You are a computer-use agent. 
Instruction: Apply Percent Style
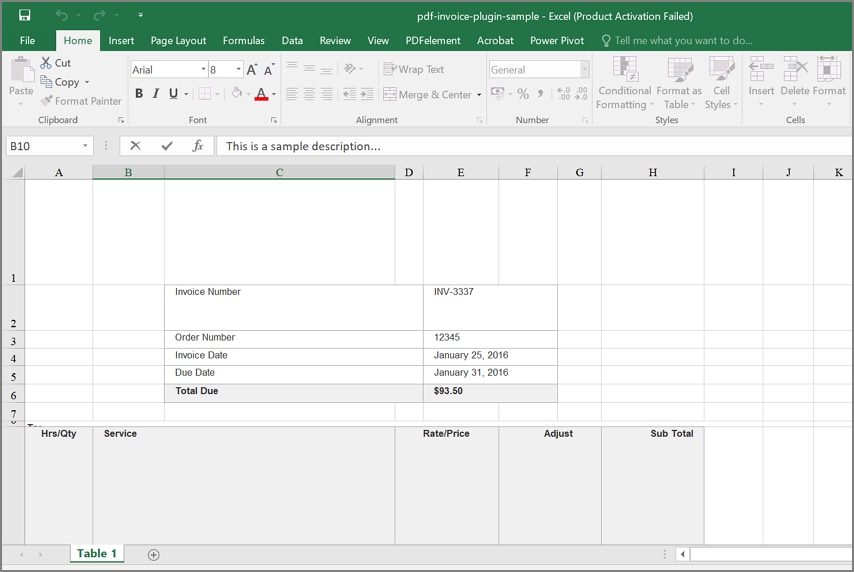523,94
